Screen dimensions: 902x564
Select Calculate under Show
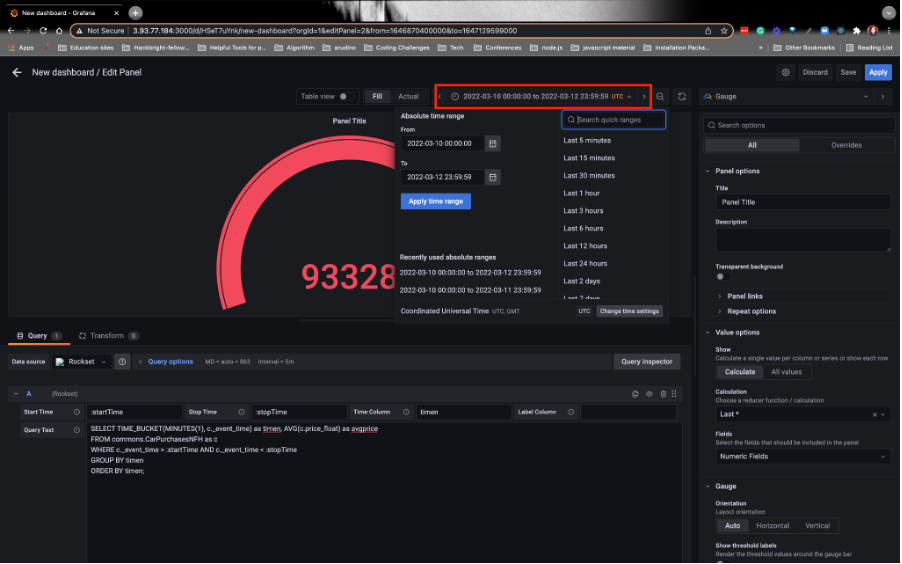click(740, 372)
